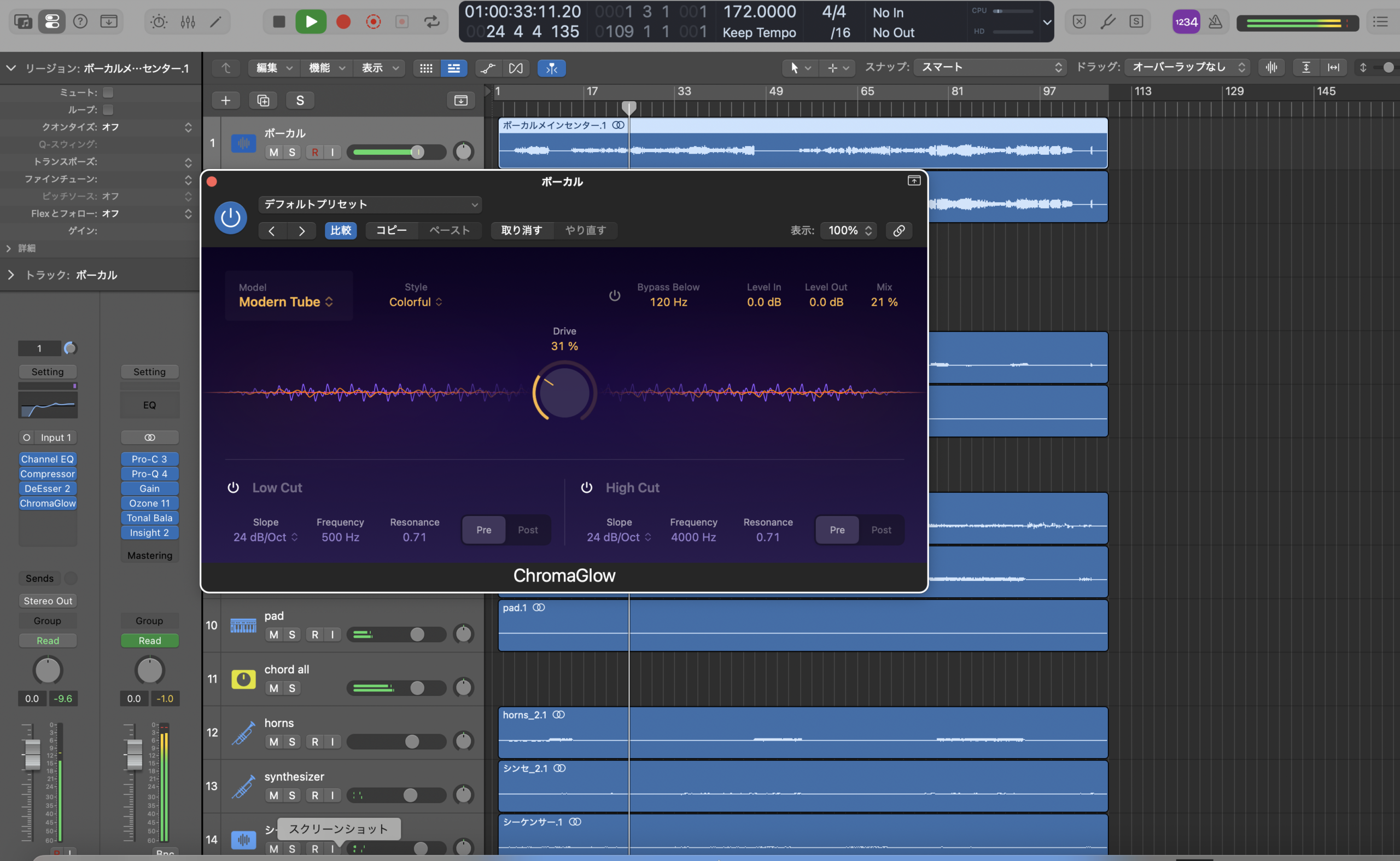
Task: Click the ボーカルメインセンター.1 region
Action: [x=803, y=142]
